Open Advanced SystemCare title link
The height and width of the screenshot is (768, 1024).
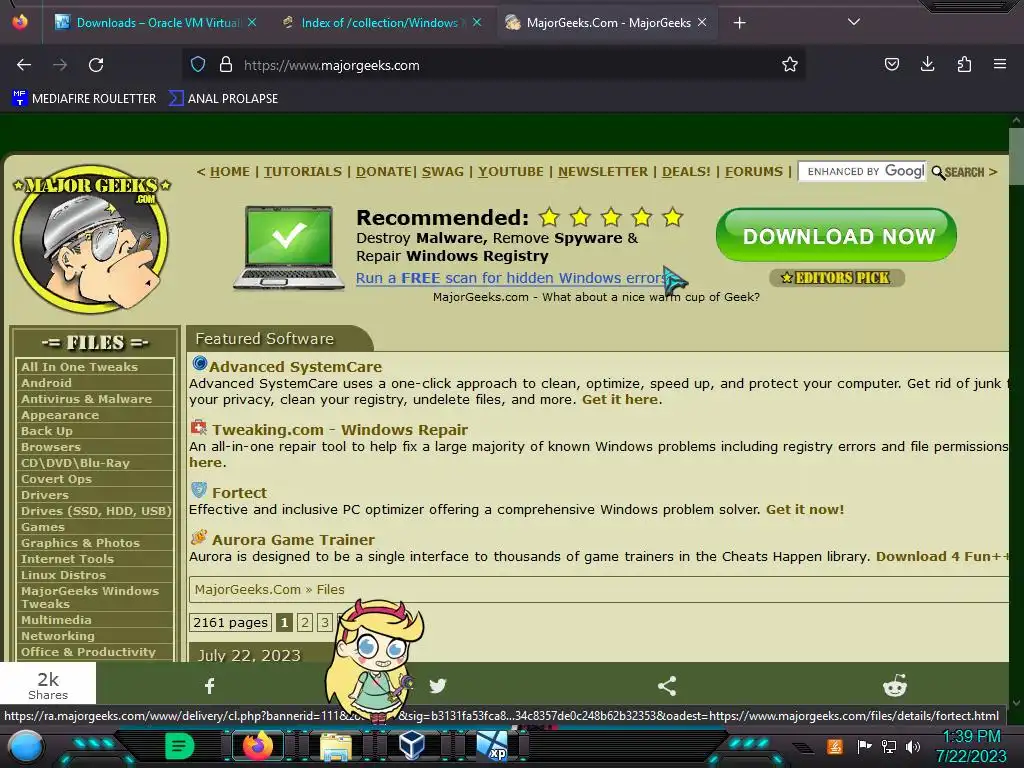point(295,367)
